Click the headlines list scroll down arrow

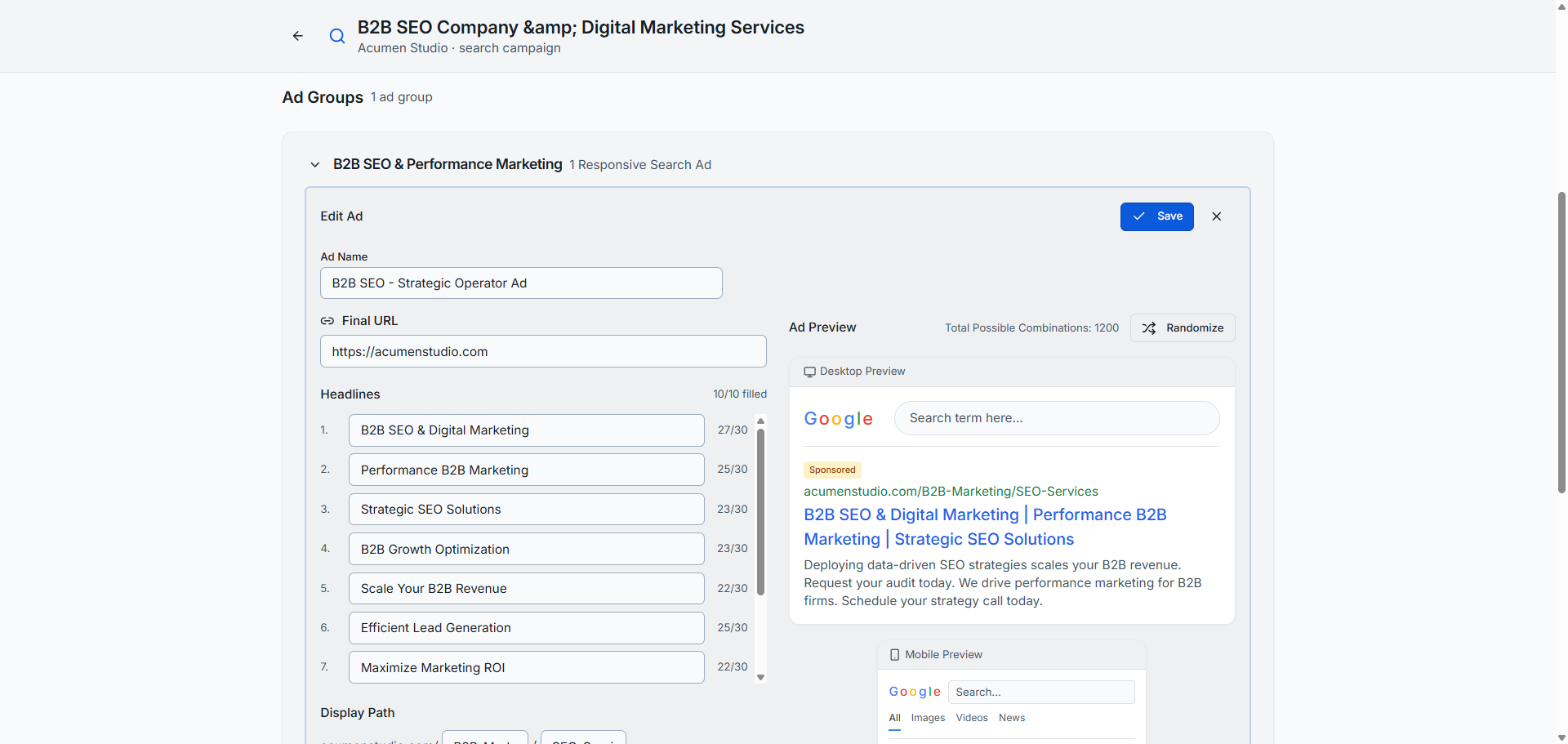(x=760, y=677)
